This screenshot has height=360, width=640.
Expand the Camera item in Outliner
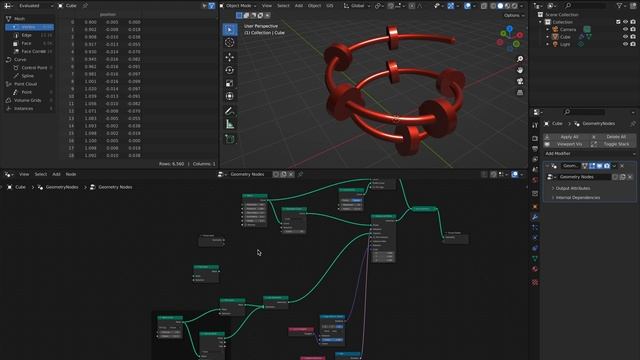coord(548,29)
